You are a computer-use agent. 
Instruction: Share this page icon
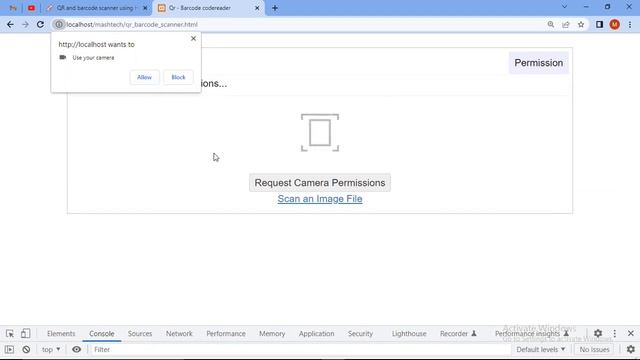click(x=566, y=24)
